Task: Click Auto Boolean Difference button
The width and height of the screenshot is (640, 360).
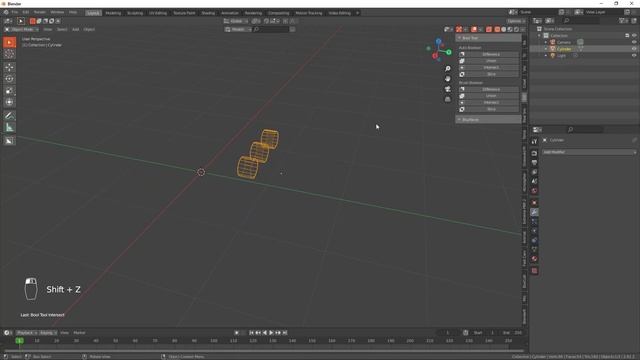Action: tap(488, 54)
